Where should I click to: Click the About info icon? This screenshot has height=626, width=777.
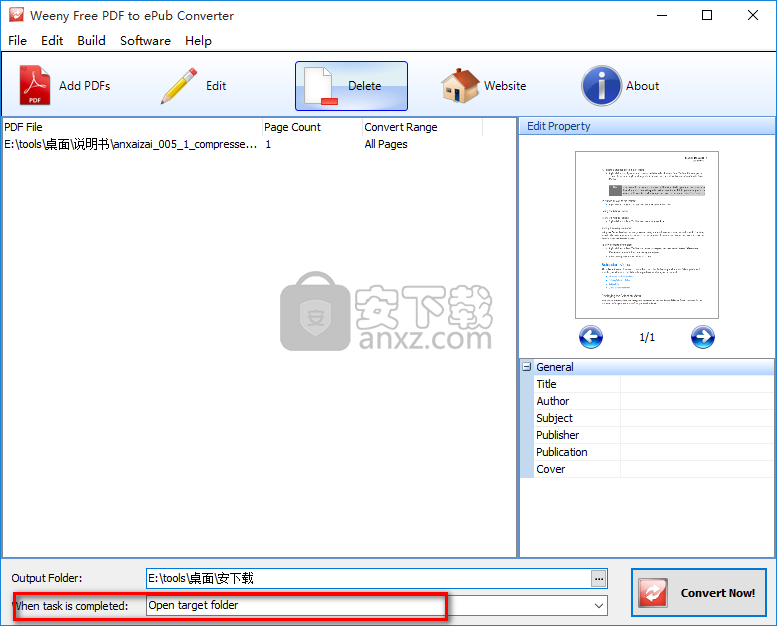click(601, 86)
